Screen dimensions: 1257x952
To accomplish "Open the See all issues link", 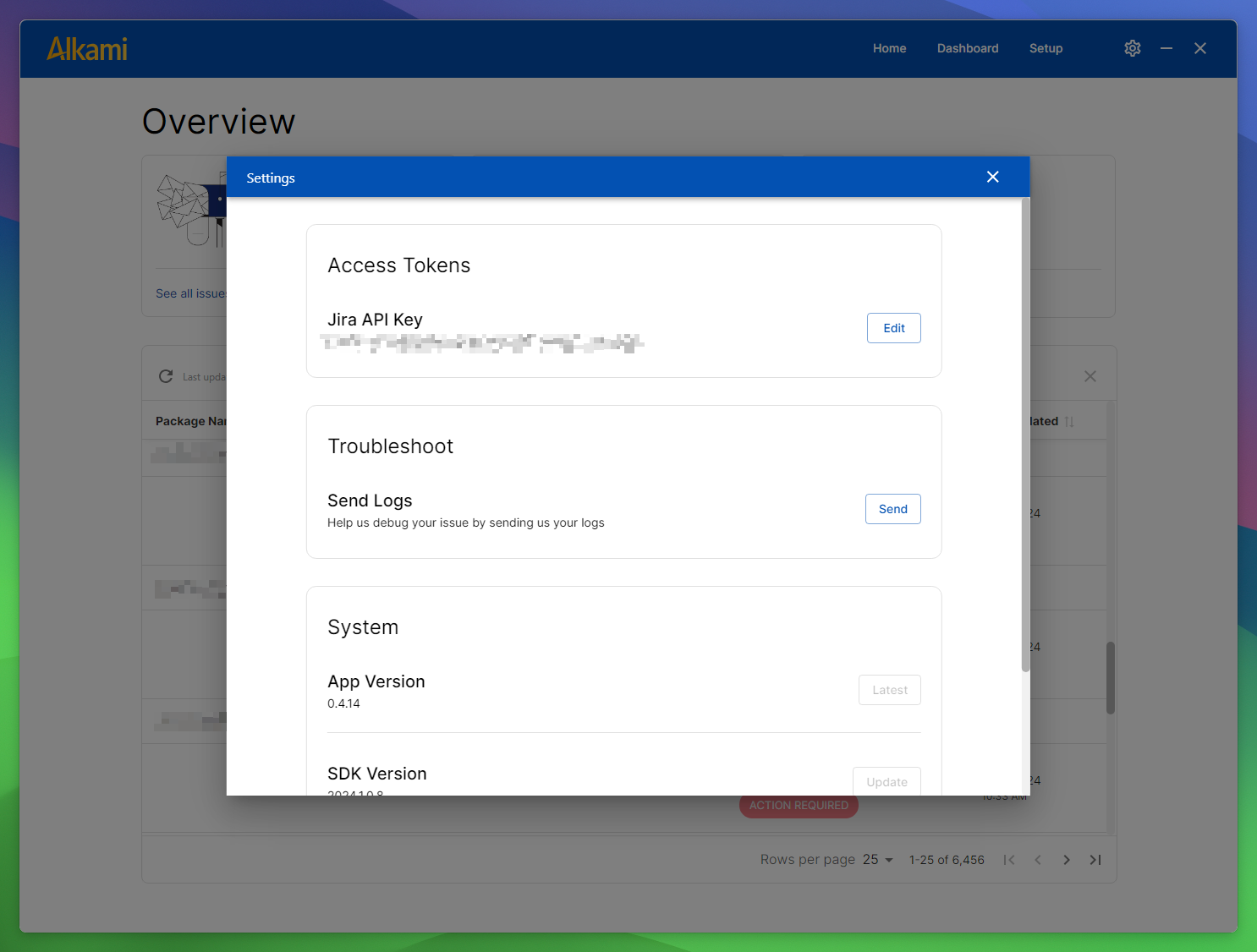I will (191, 293).
